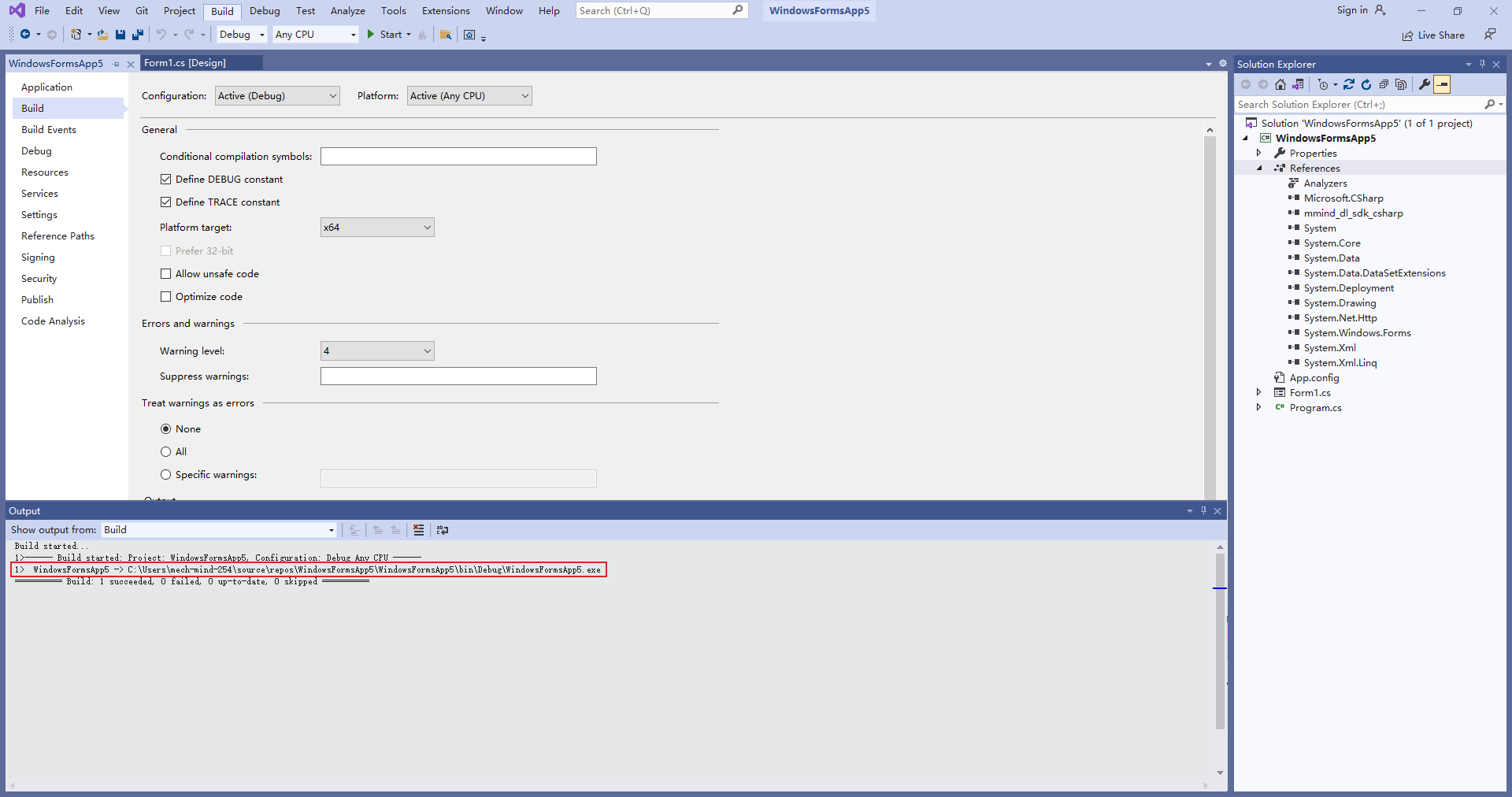Select the Specific warnings radio button
The image size is (1512, 797).
pyautogui.click(x=165, y=475)
